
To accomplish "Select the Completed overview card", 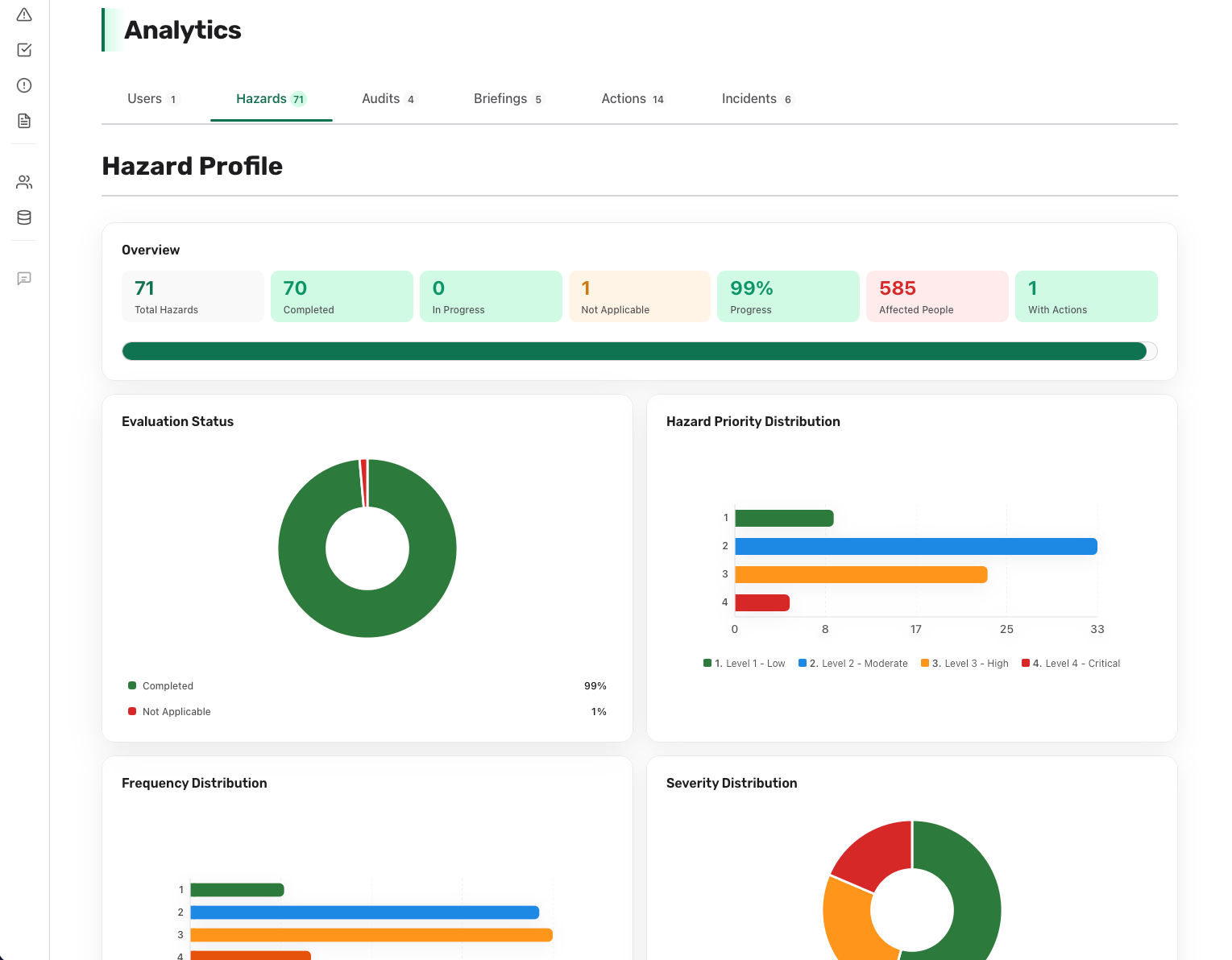I will coord(342,296).
